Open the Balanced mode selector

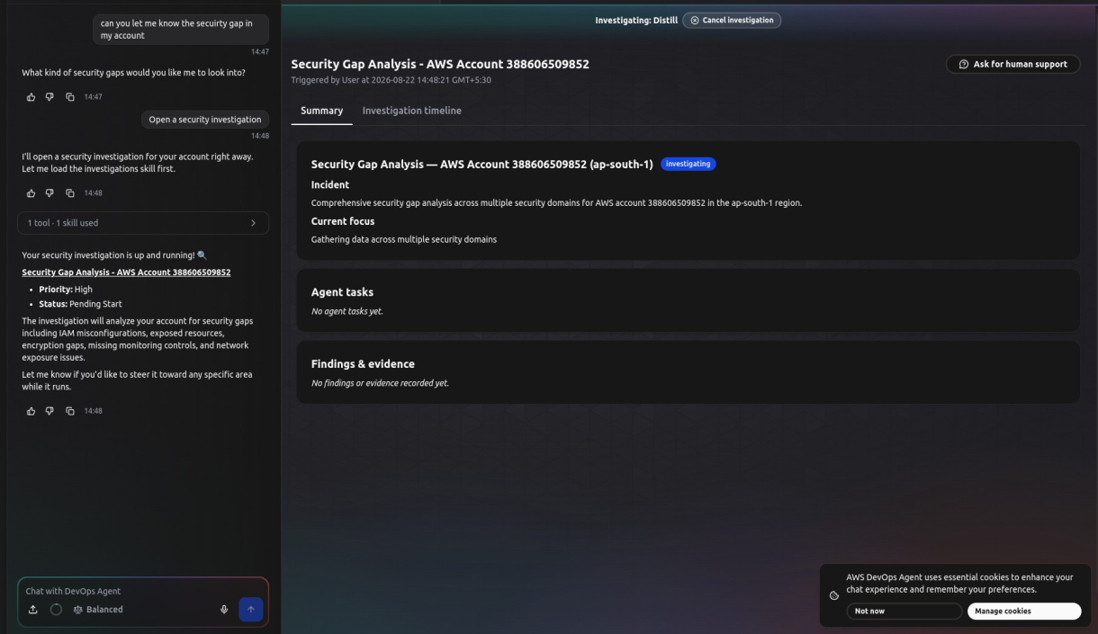point(98,609)
